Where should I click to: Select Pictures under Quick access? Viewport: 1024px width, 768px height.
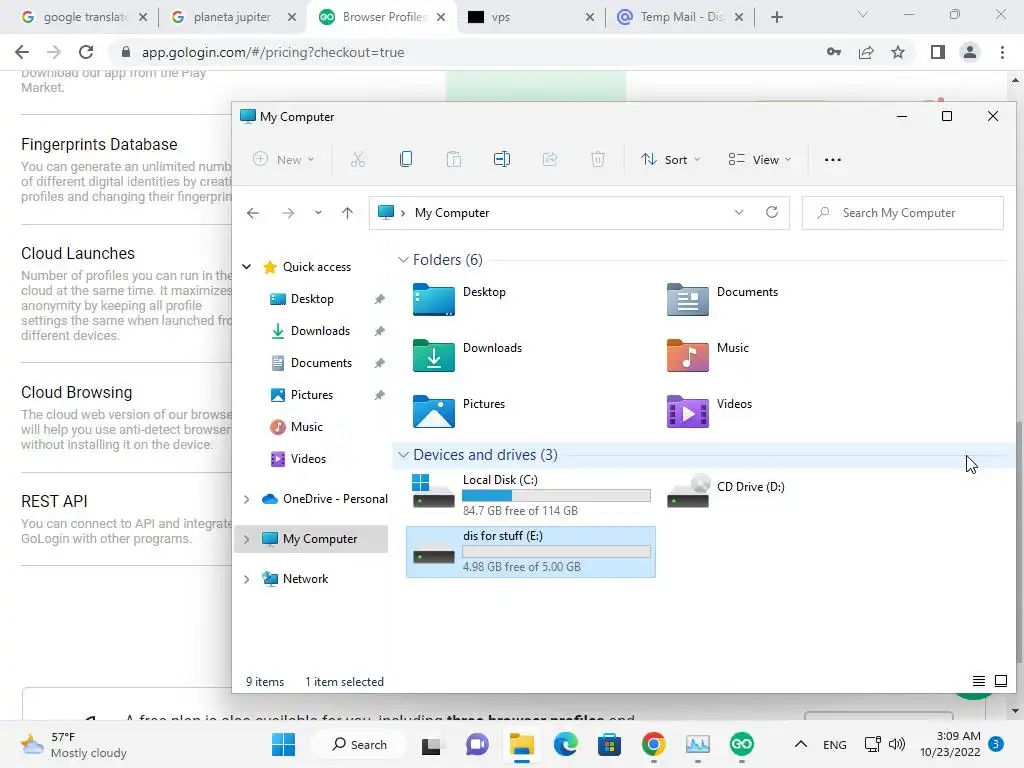312,395
